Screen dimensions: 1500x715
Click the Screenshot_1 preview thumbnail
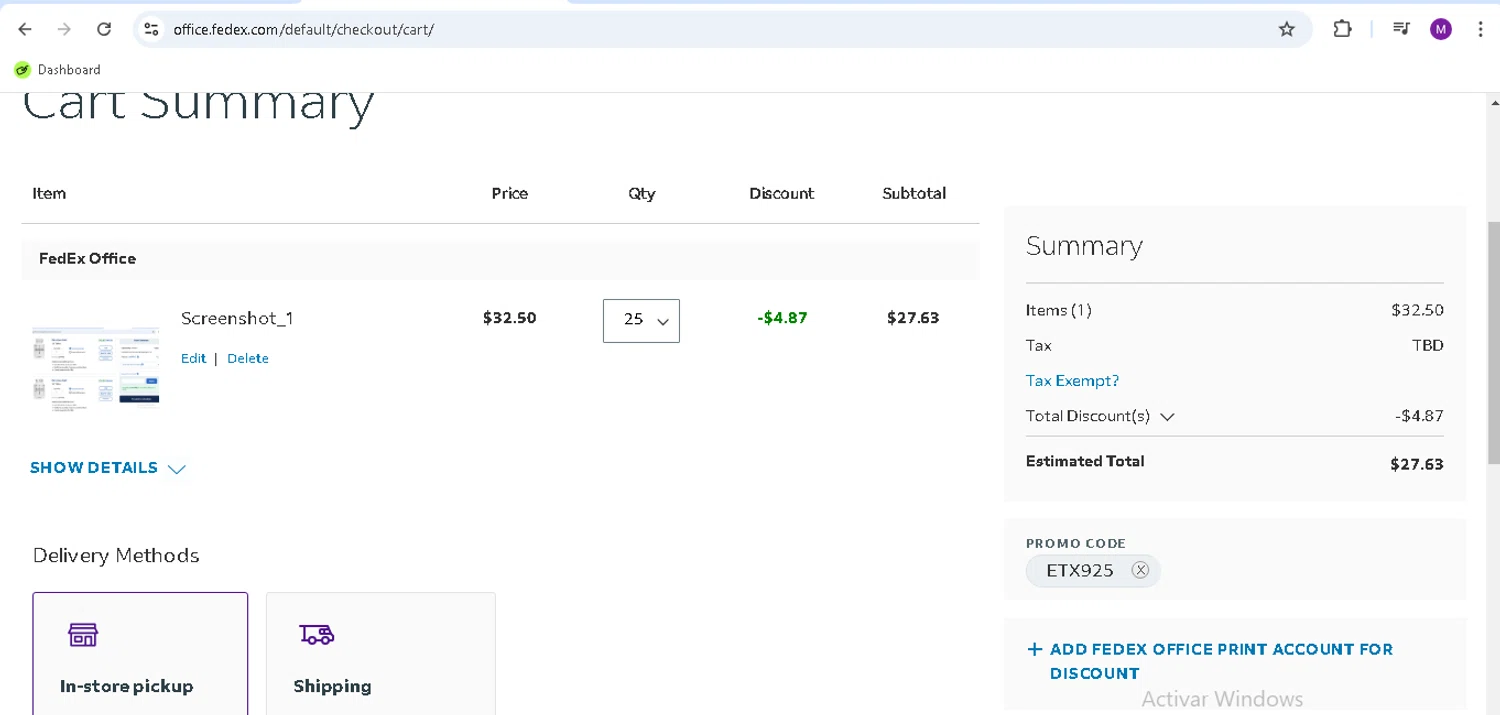96,365
